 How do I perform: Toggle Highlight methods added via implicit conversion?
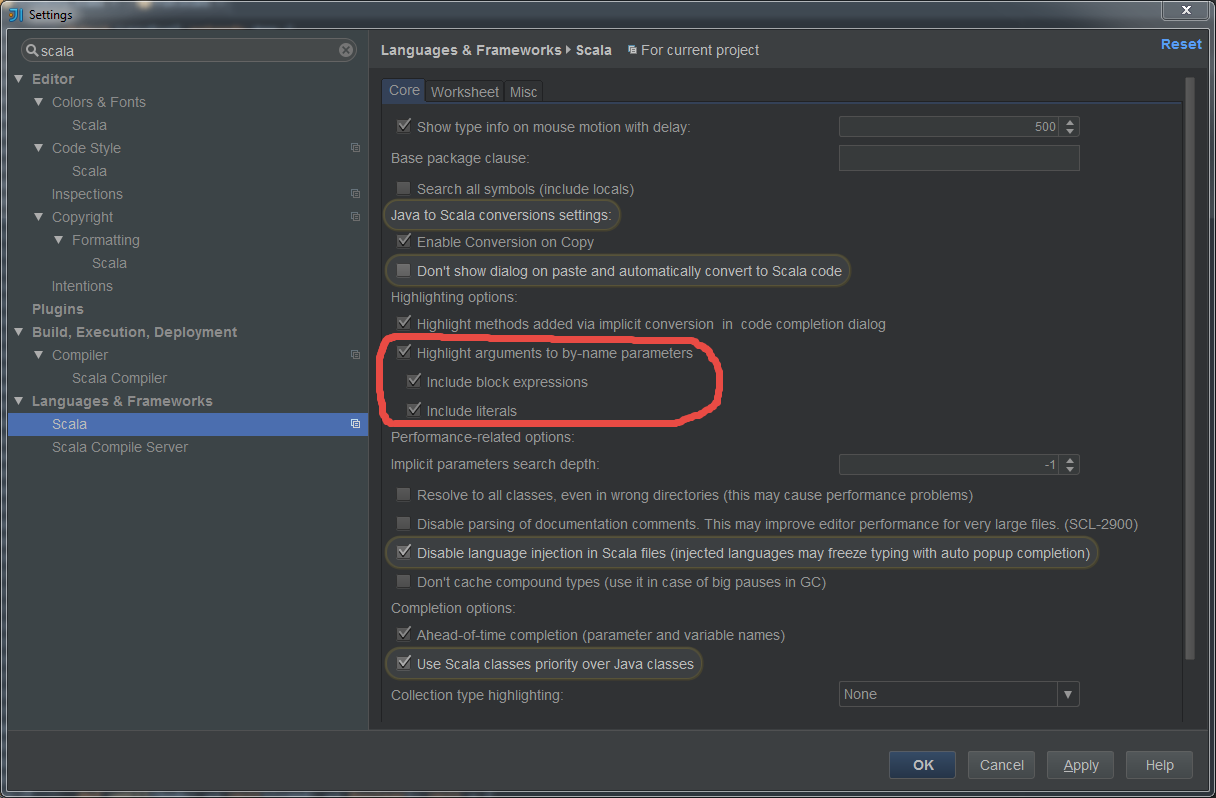[x=404, y=324]
